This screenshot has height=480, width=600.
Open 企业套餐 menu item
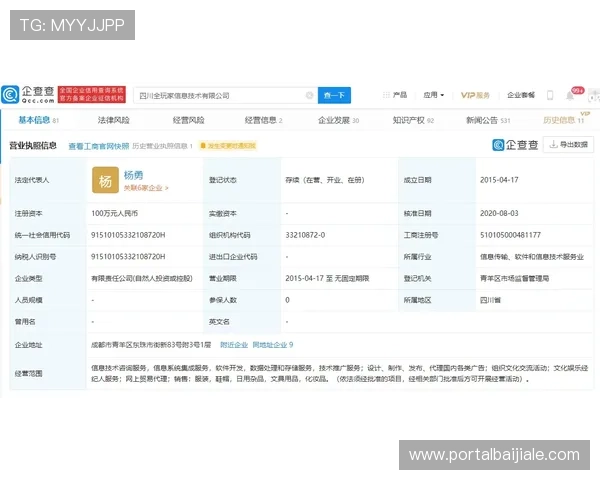[x=521, y=95]
